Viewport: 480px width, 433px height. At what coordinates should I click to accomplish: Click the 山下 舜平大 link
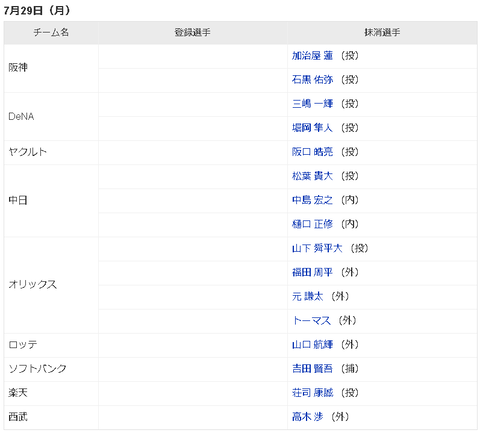pos(317,248)
